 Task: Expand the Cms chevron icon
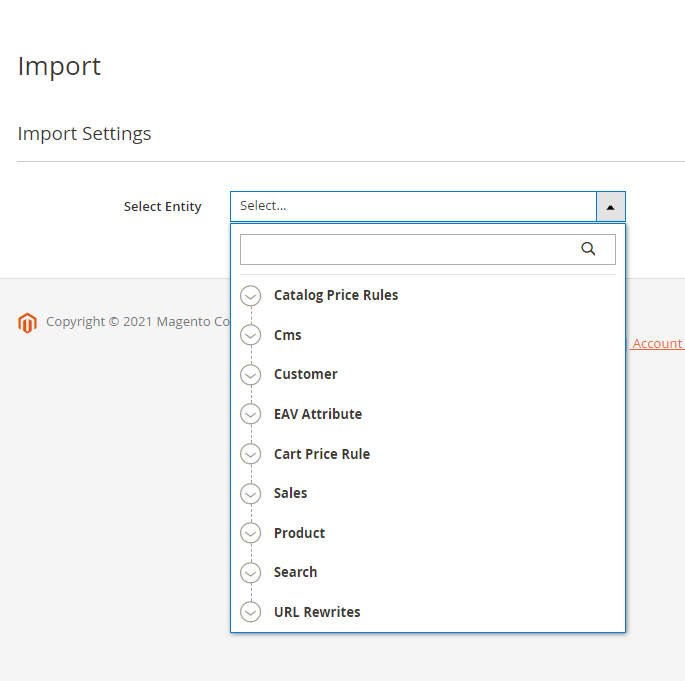click(250, 335)
